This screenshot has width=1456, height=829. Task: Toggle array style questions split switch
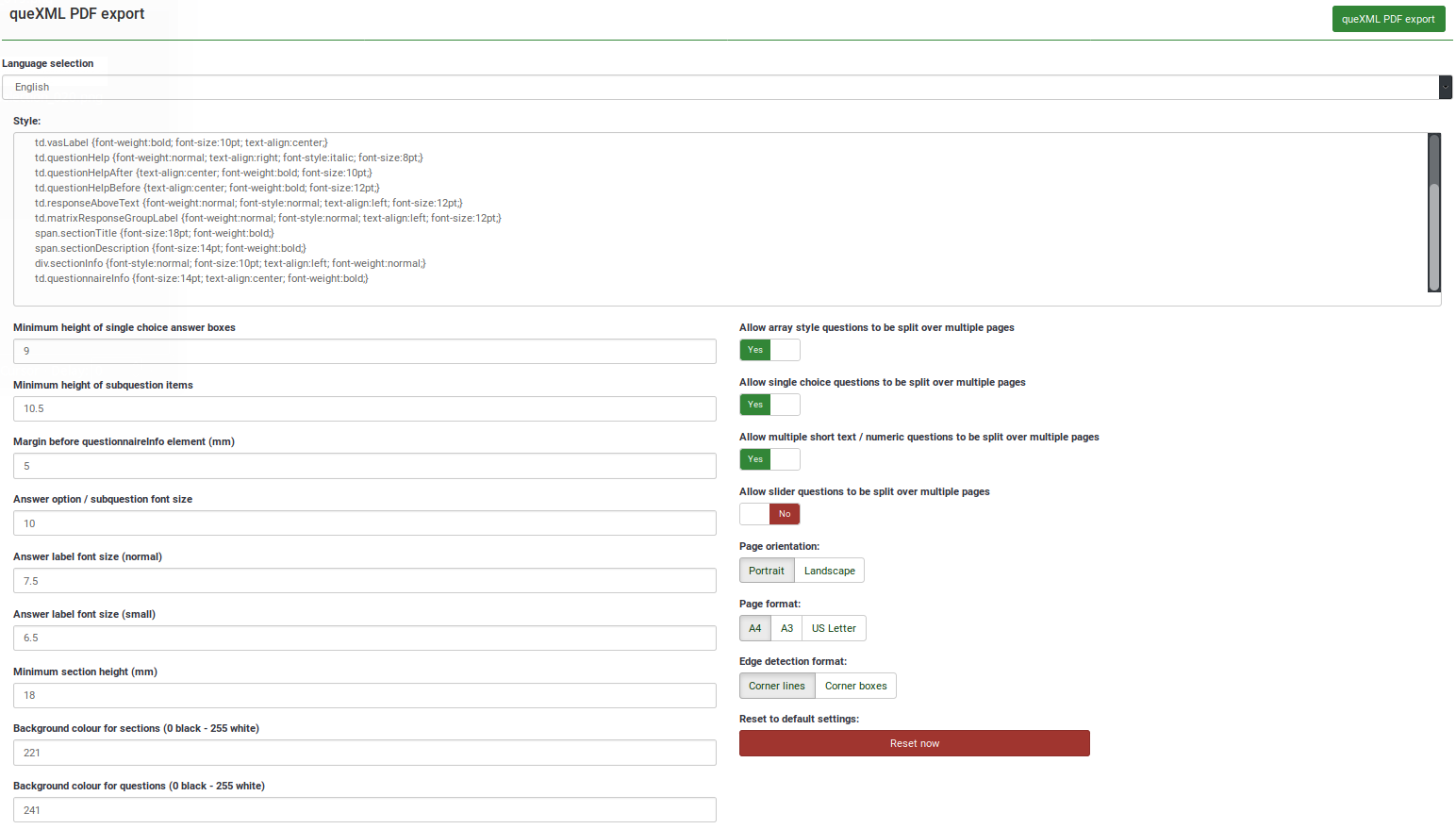point(769,350)
